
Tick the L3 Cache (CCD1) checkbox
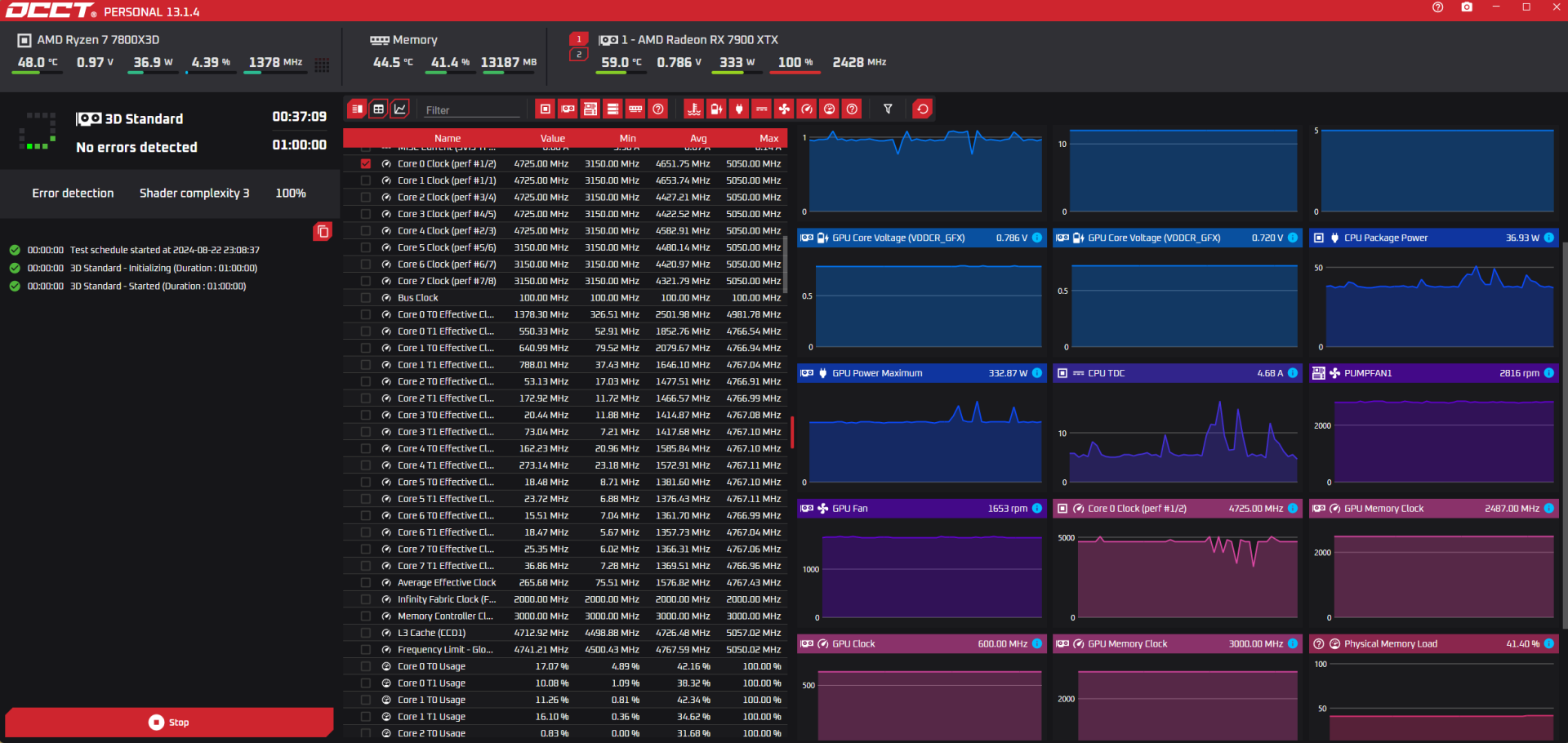365,633
